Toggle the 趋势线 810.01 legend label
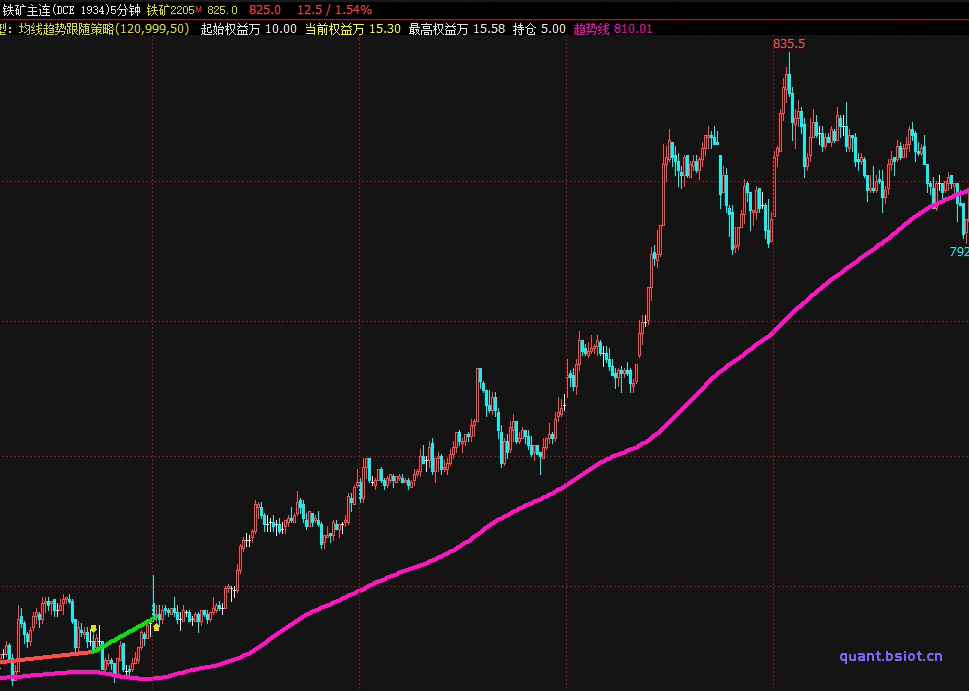Screen dimensions: 969x691 [x=612, y=29]
